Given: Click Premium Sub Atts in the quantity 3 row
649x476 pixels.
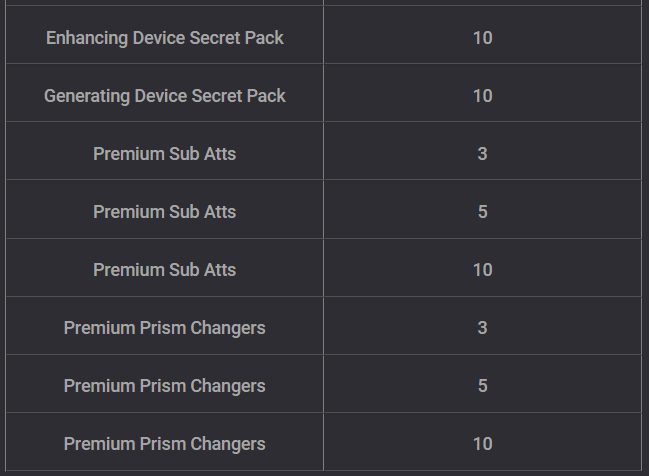Looking at the screenshot, I should (165, 154).
